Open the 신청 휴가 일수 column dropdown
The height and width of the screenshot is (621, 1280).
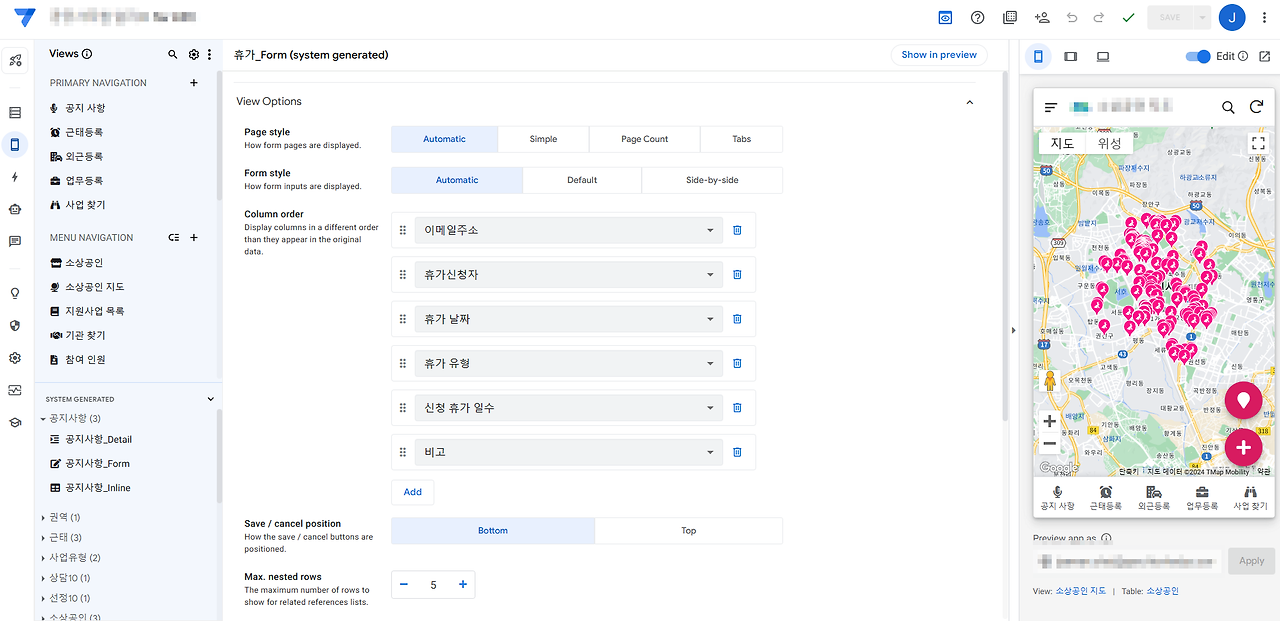pyautogui.click(x=568, y=408)
